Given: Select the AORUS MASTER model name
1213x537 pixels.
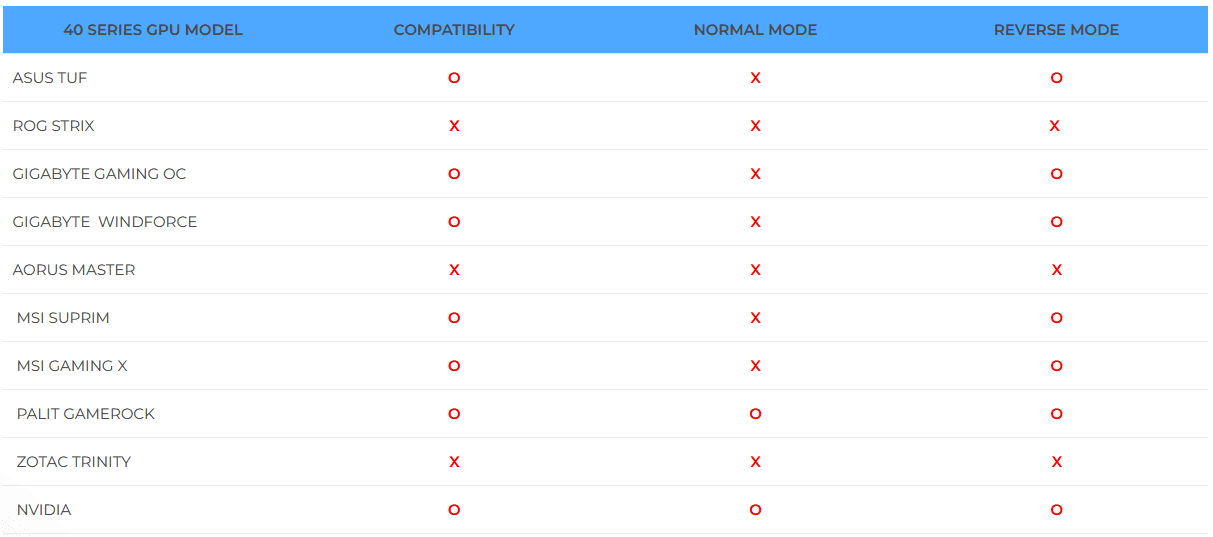Looking at the screenshot, I should pyautogui.click(x=74, y=270).
